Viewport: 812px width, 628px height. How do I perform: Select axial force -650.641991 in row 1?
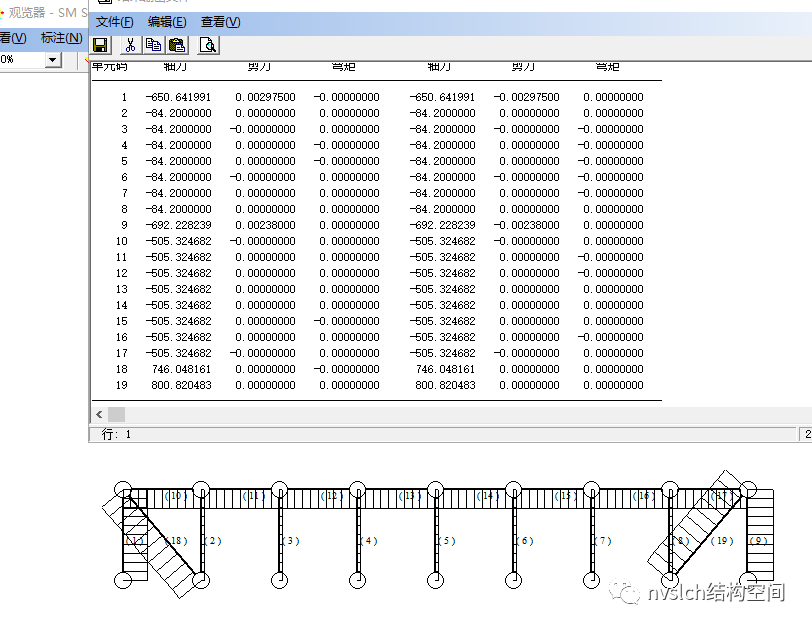178,97
